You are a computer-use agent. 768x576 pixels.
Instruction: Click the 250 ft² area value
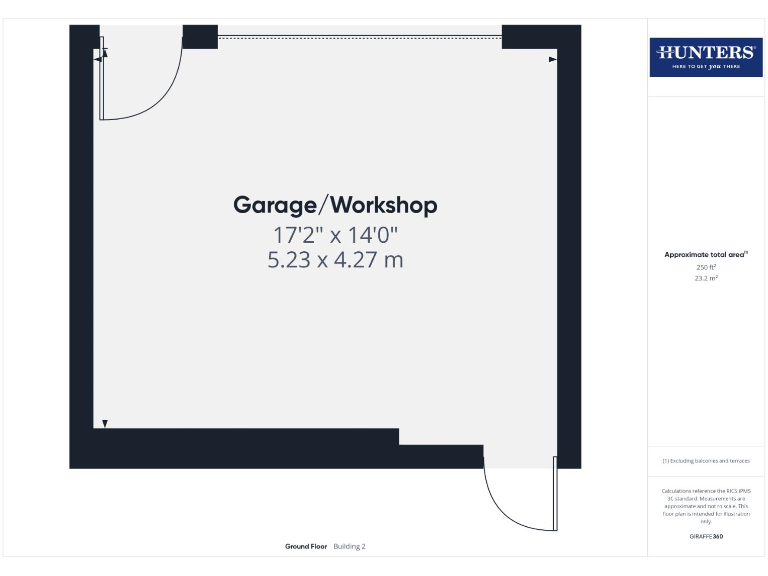[x=706, y=267]
